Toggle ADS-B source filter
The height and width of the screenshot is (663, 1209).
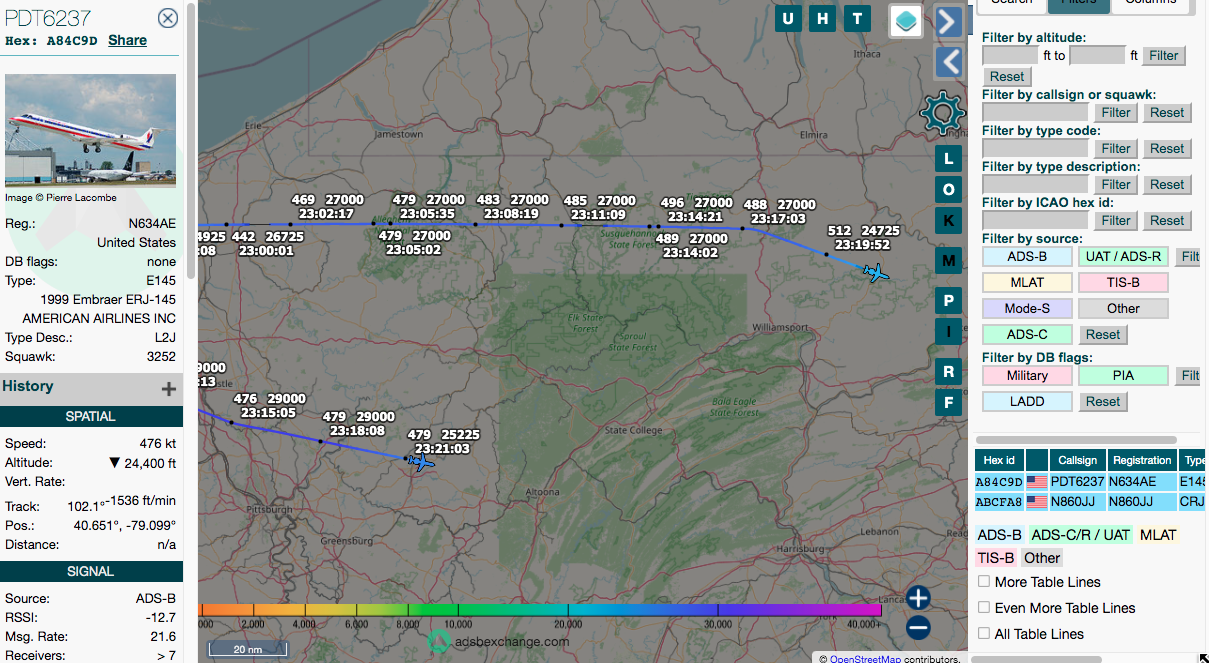click(1027, 256)
